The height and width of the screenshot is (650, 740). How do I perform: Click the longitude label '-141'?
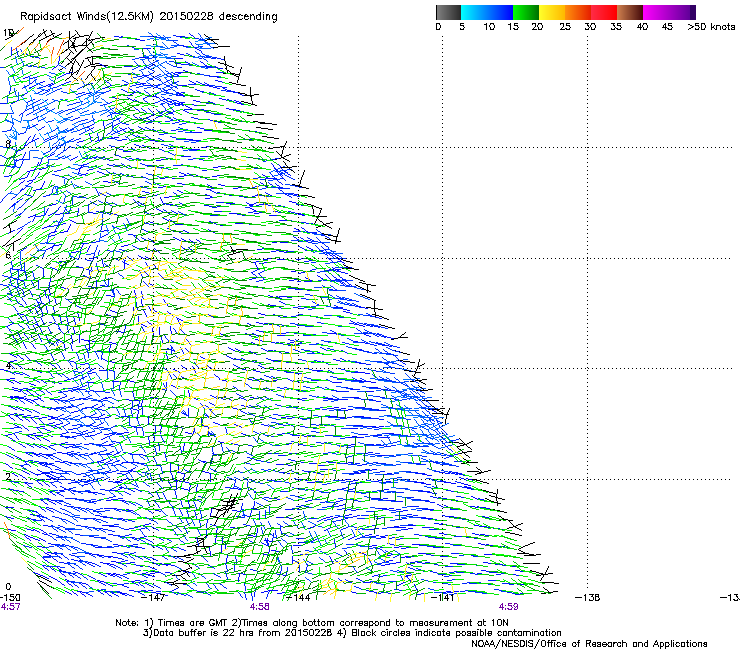[x=443, y=598]
